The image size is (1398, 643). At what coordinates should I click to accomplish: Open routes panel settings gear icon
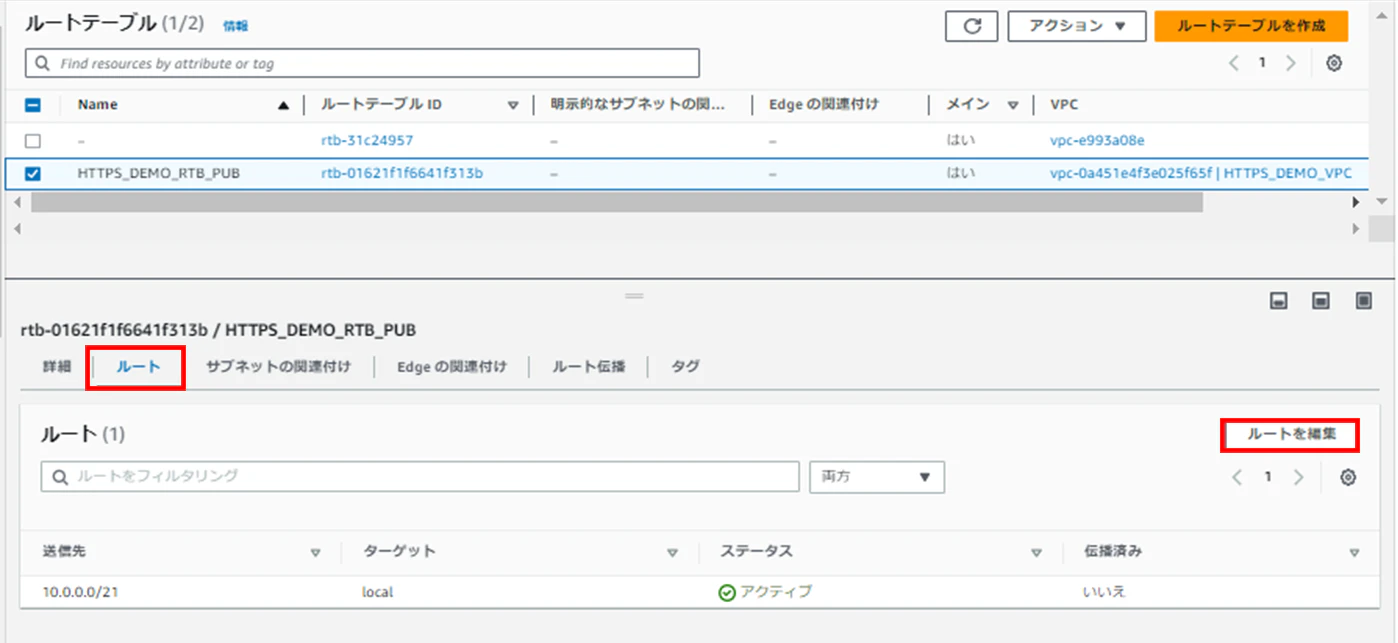(x=1347, y=477)
